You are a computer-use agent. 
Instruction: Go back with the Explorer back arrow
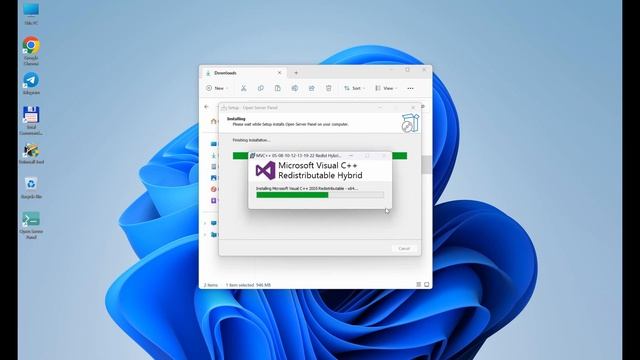click(207, 107)
